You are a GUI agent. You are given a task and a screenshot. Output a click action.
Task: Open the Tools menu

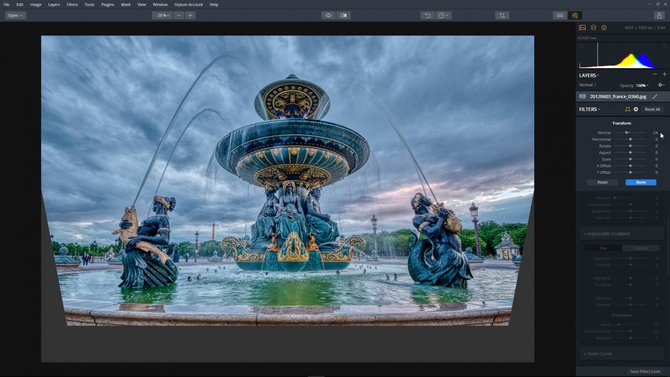[x=89, y=5]
